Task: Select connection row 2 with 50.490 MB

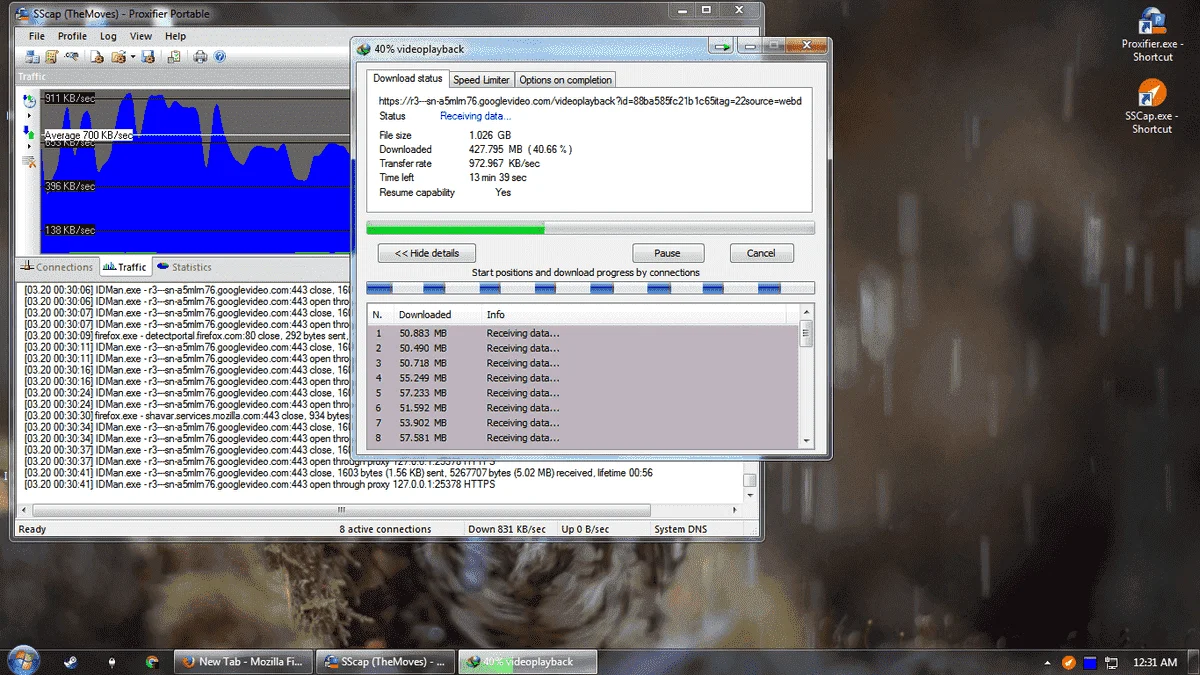Action: pos(583,348)
